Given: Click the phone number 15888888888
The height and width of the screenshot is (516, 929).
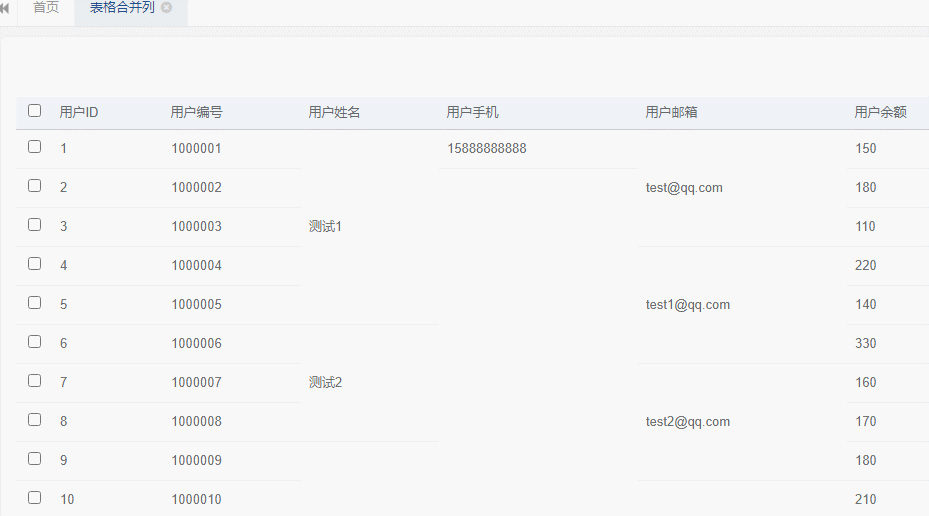Looking at the screenshot, I should [x=486, y=149].
